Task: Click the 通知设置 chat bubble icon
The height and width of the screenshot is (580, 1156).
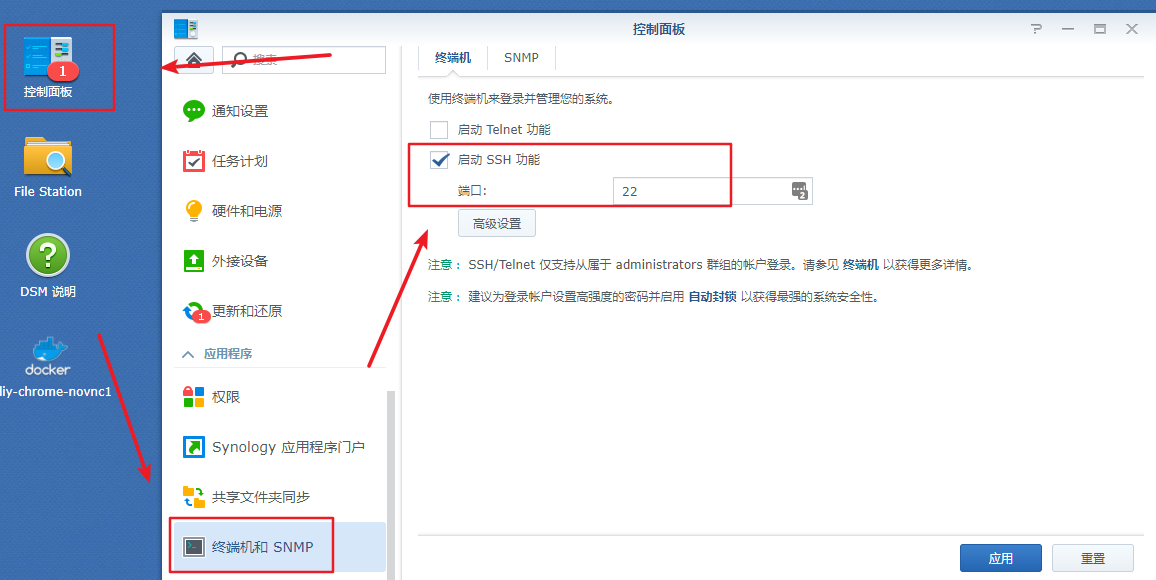Action: [193, 111]
